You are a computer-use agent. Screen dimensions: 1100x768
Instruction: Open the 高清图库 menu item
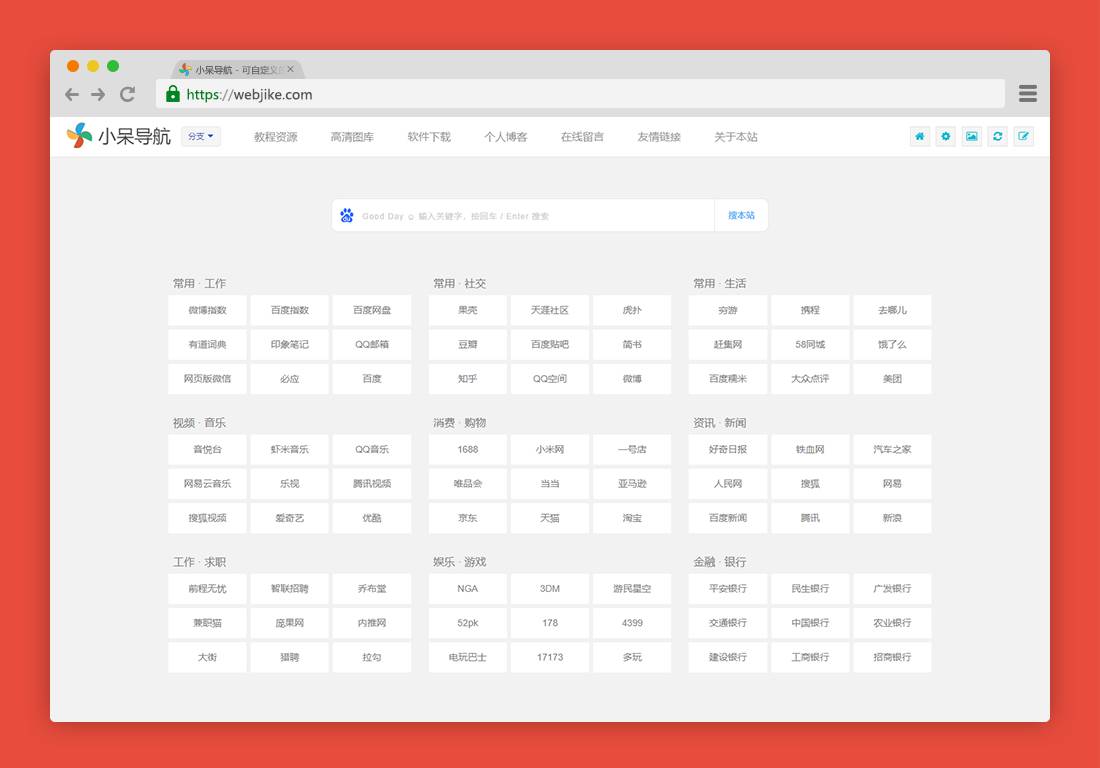click(x=352, y=137)
